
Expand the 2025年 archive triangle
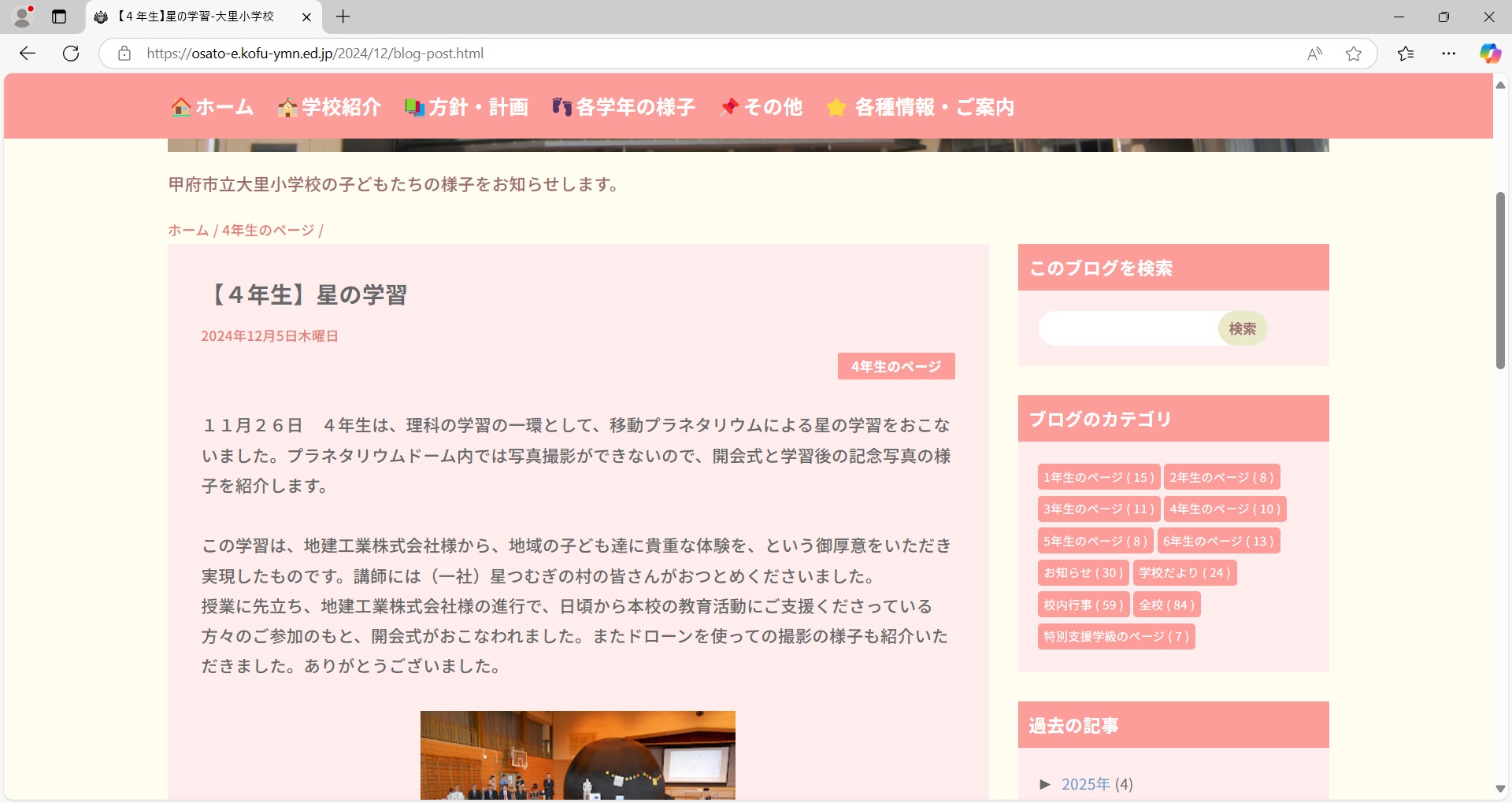tap(1045, 784)
